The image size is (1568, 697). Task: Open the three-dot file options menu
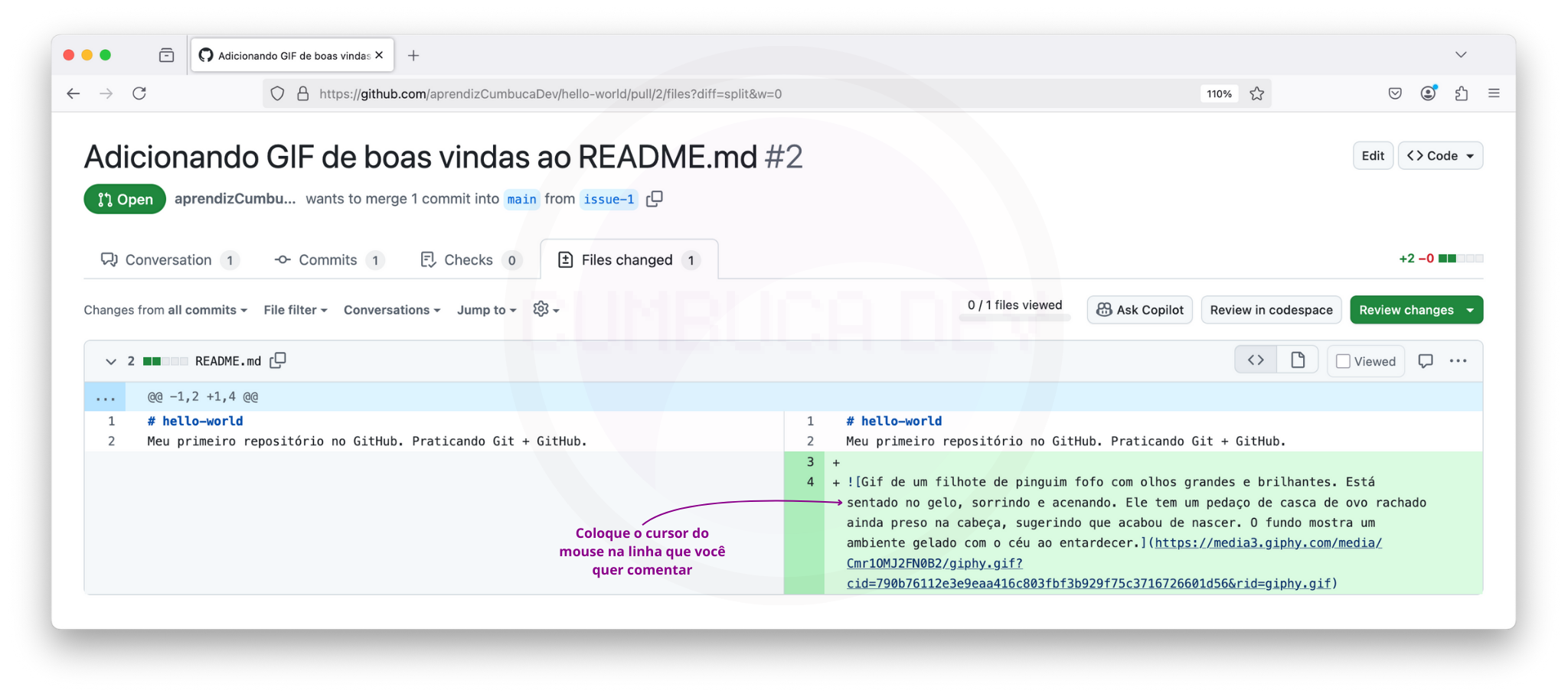(x=1458, y=361)
